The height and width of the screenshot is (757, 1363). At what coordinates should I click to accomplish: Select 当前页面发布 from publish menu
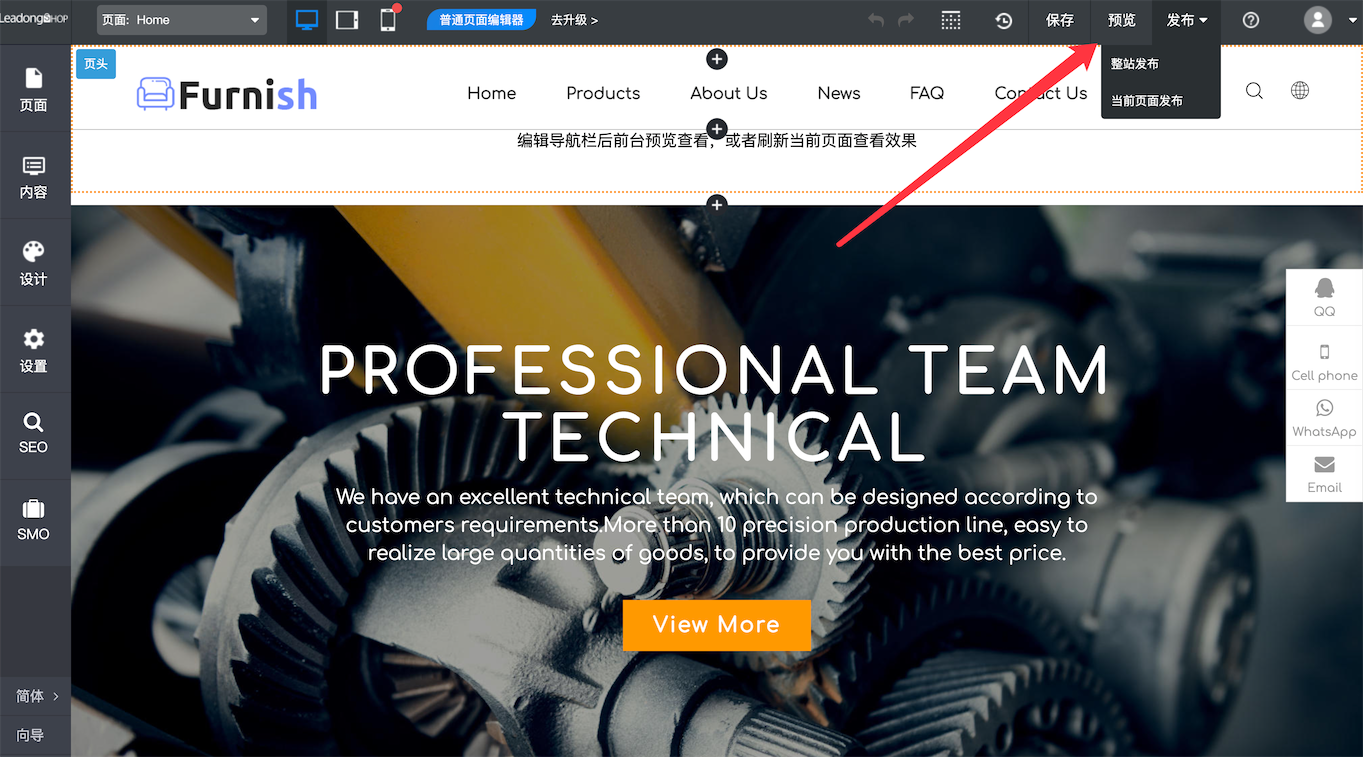1147,101
